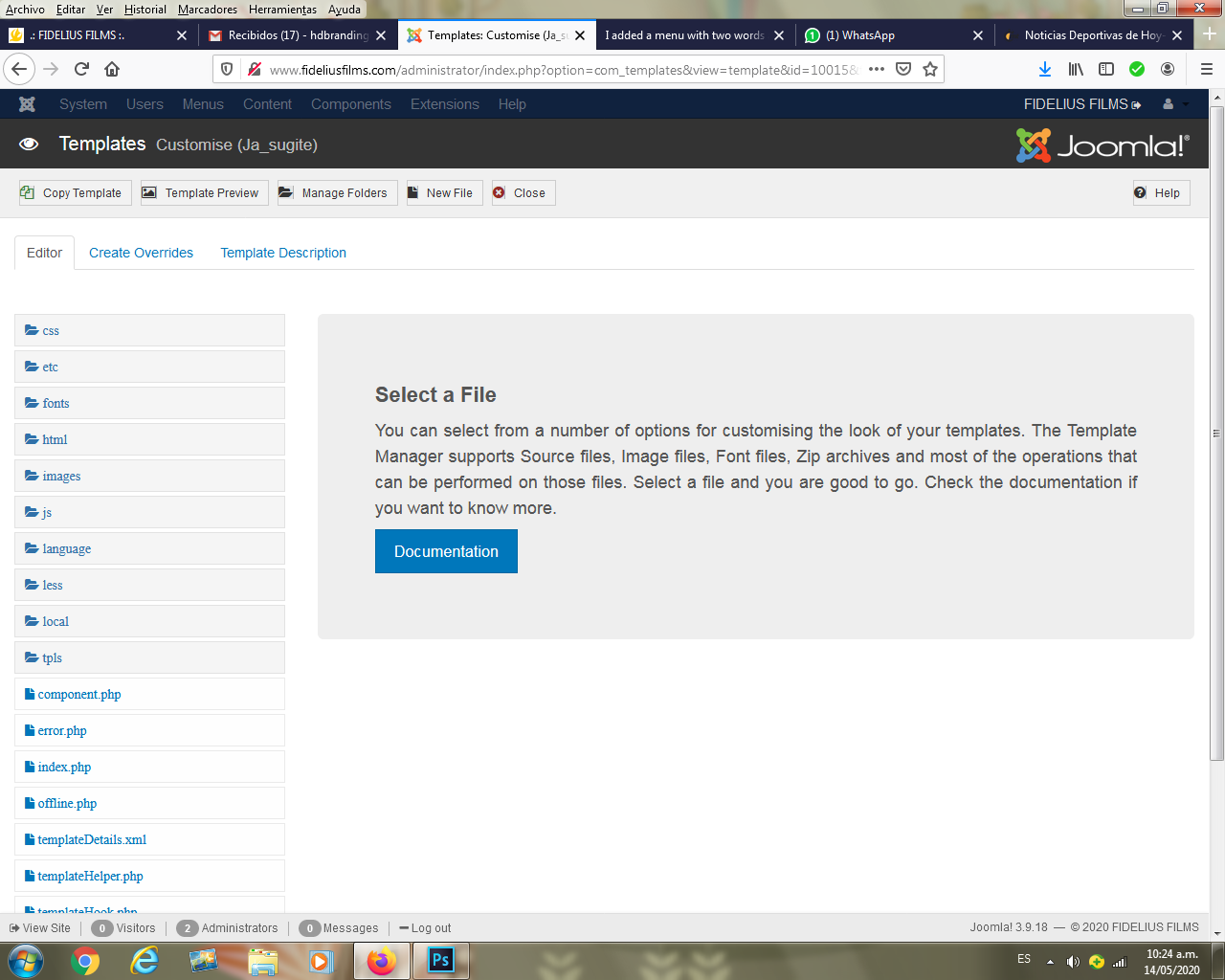Close the WhatsApp tab
Screen dimensions: 1225x980
point(978,35)
